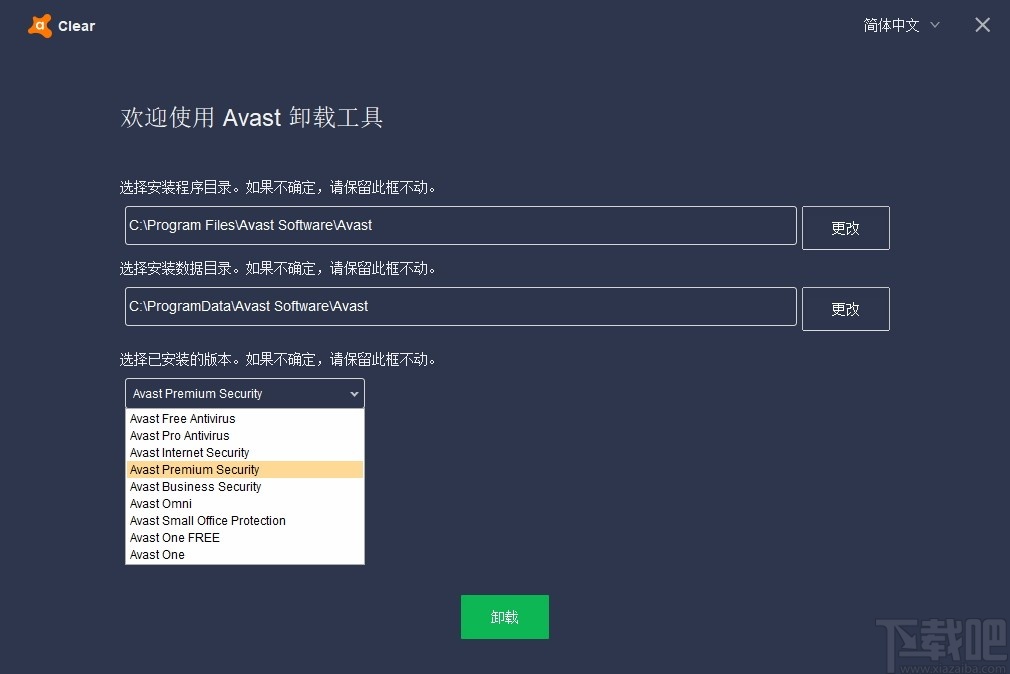The image size is (1010, 674).
Task: Click the 更改 button for the data directory
Action: click(x=845, y=308)
